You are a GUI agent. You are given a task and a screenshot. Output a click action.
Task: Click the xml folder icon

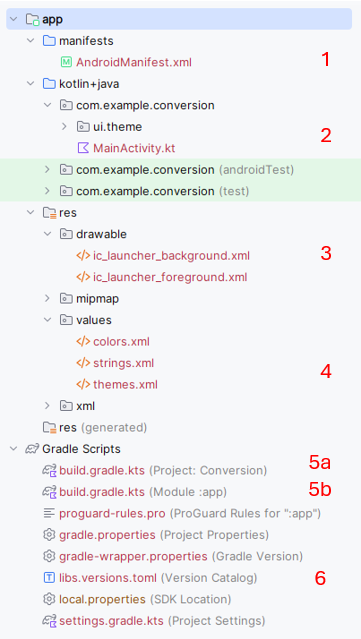point(66,406)
